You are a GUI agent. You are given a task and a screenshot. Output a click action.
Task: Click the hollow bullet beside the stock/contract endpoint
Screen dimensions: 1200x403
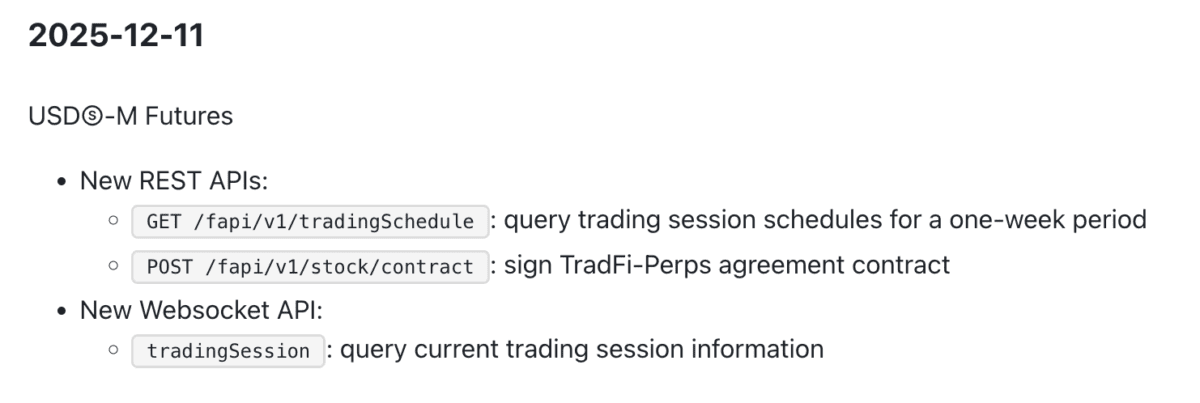pyautogui.click(x=113, y=267)
